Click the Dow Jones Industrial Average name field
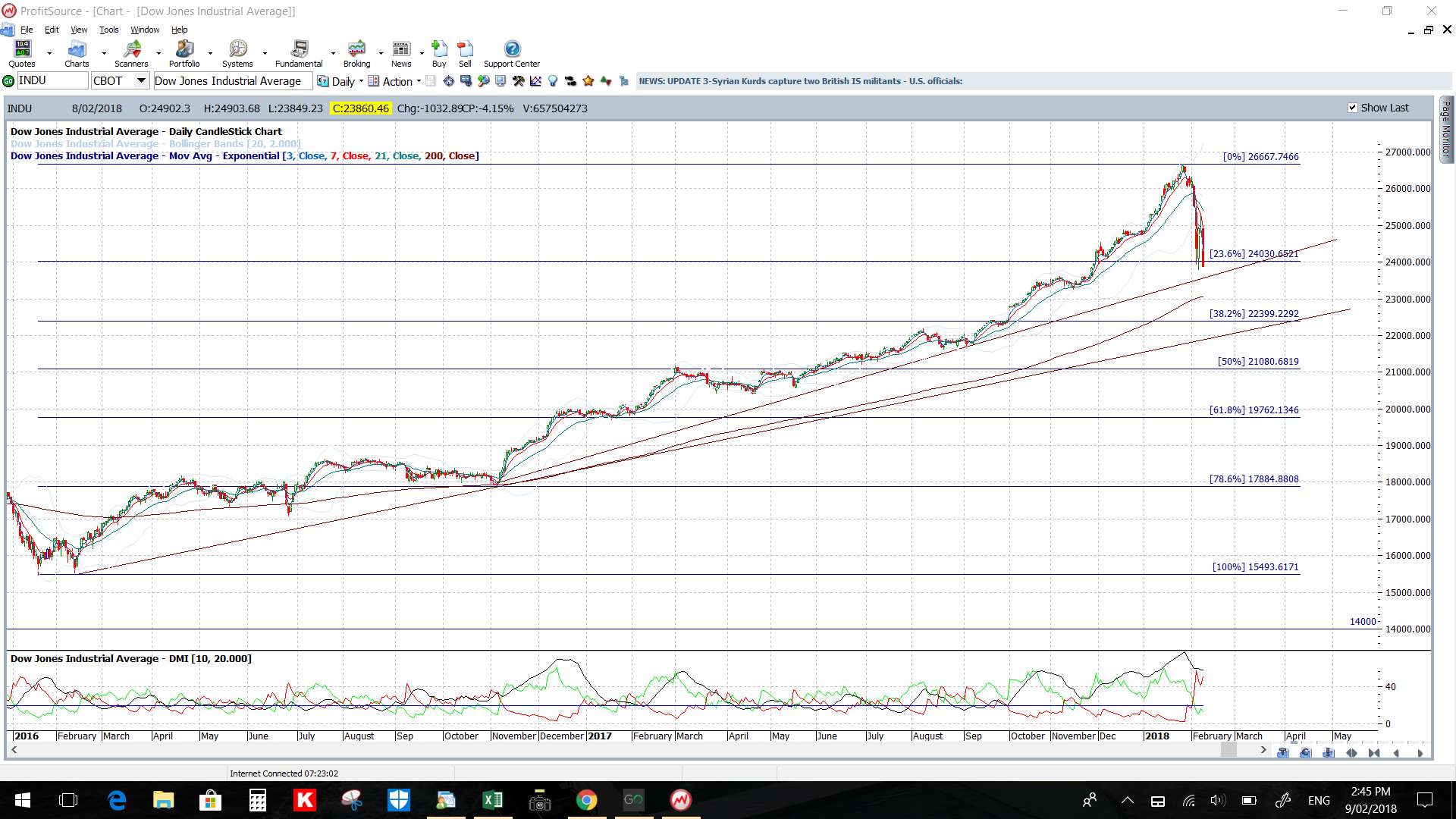This screenshot has height=819, width=1456. tap(233, 81)
